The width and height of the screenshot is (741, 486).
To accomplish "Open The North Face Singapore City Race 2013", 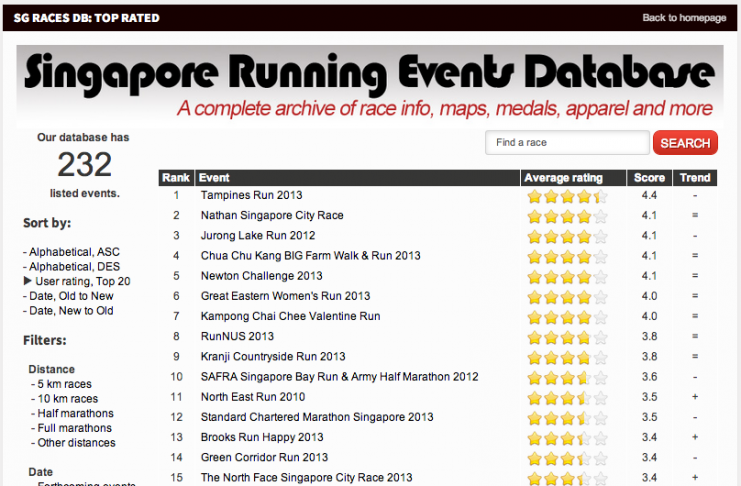I will tap(306, 477).
